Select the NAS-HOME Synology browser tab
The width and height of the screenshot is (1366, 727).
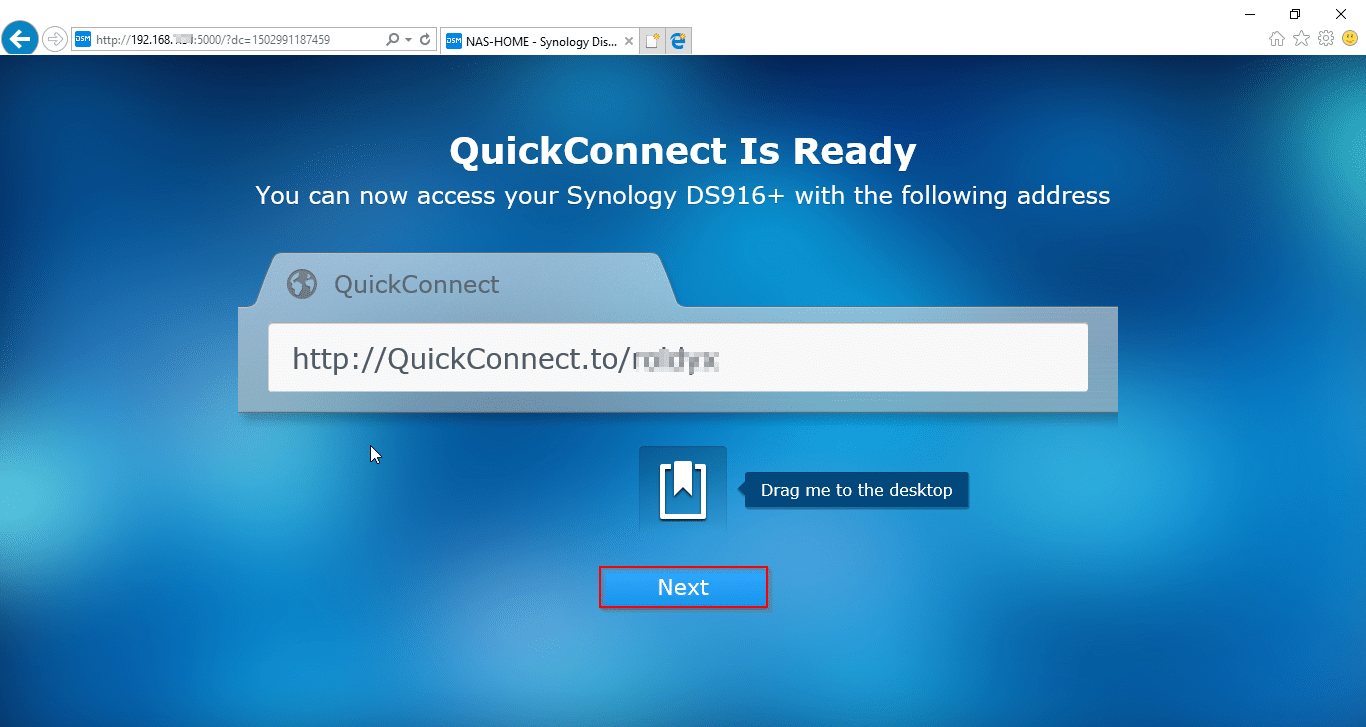tap(538, 41)
